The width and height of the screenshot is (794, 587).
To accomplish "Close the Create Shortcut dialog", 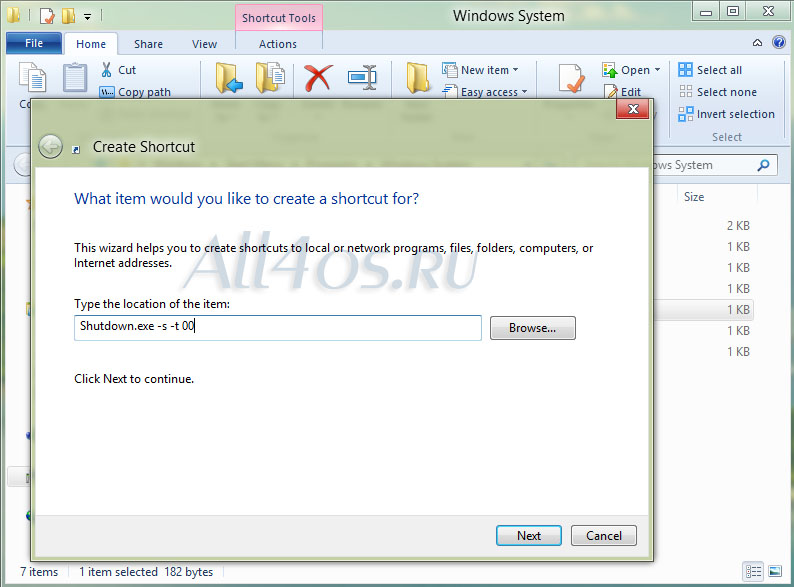I will click(632, 109).
